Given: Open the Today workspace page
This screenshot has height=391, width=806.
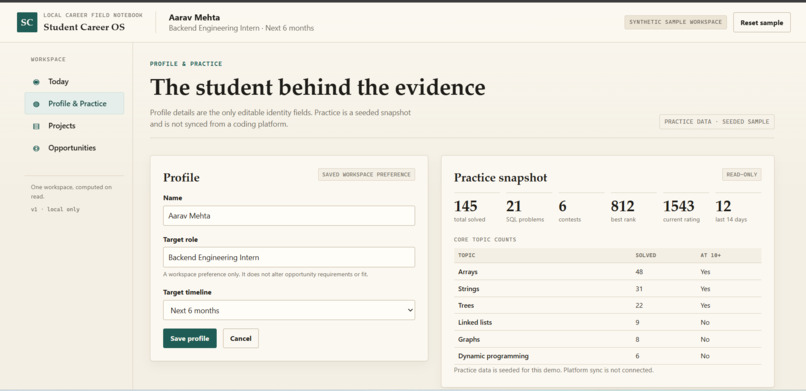Looking at the screenshot, I should (74, 82).
